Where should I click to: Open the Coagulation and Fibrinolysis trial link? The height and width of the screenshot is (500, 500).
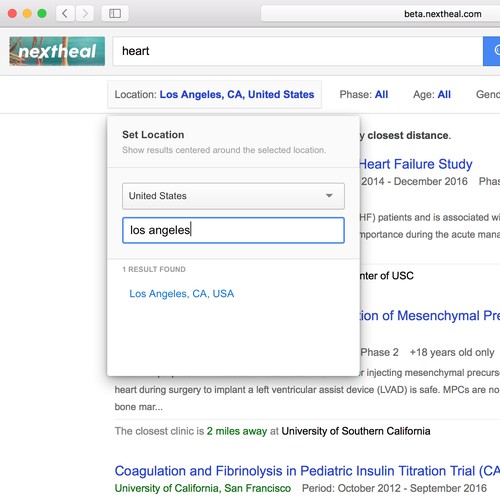tap(307, 471)
